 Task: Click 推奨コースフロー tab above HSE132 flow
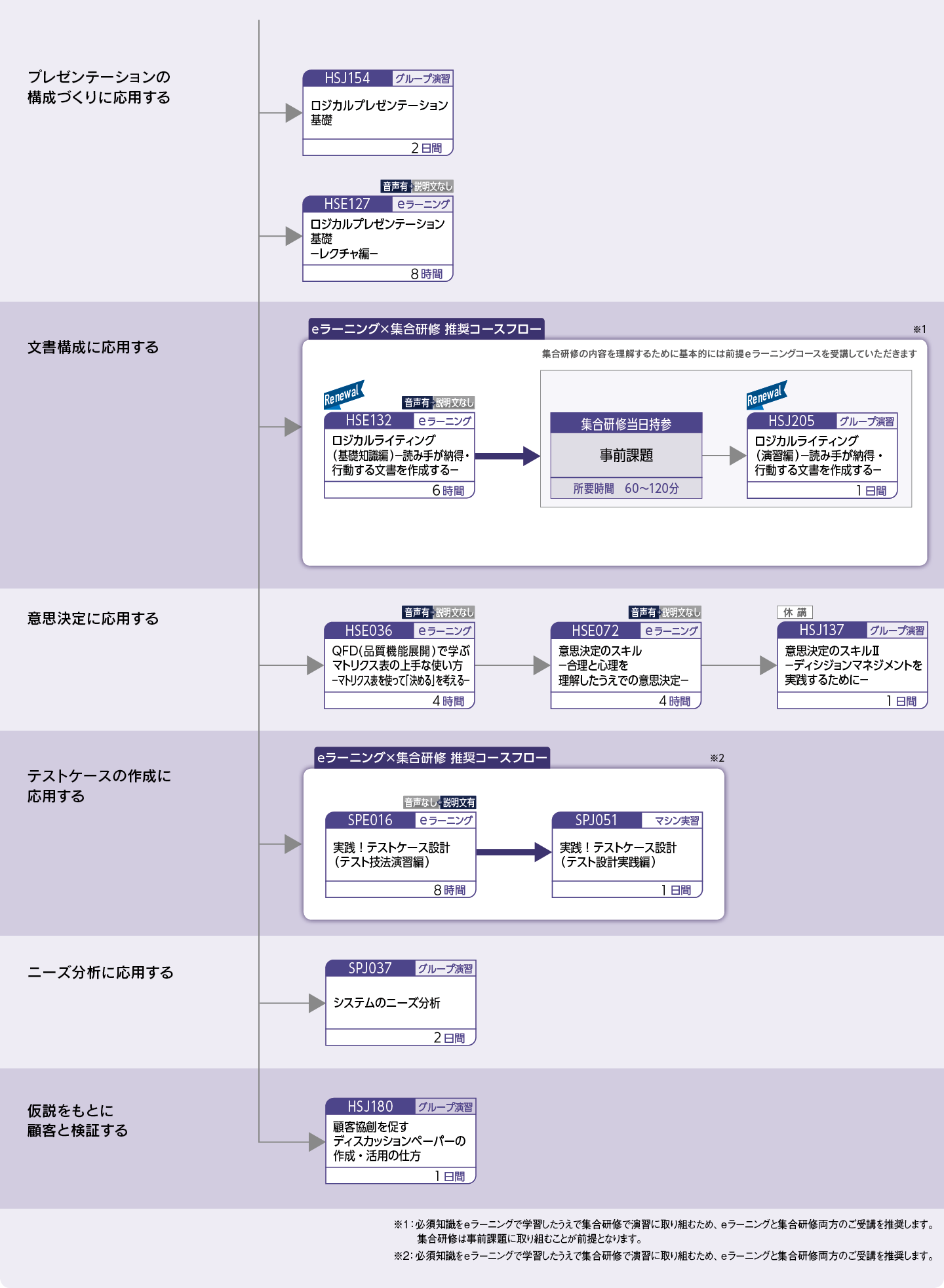coord(426,329)
